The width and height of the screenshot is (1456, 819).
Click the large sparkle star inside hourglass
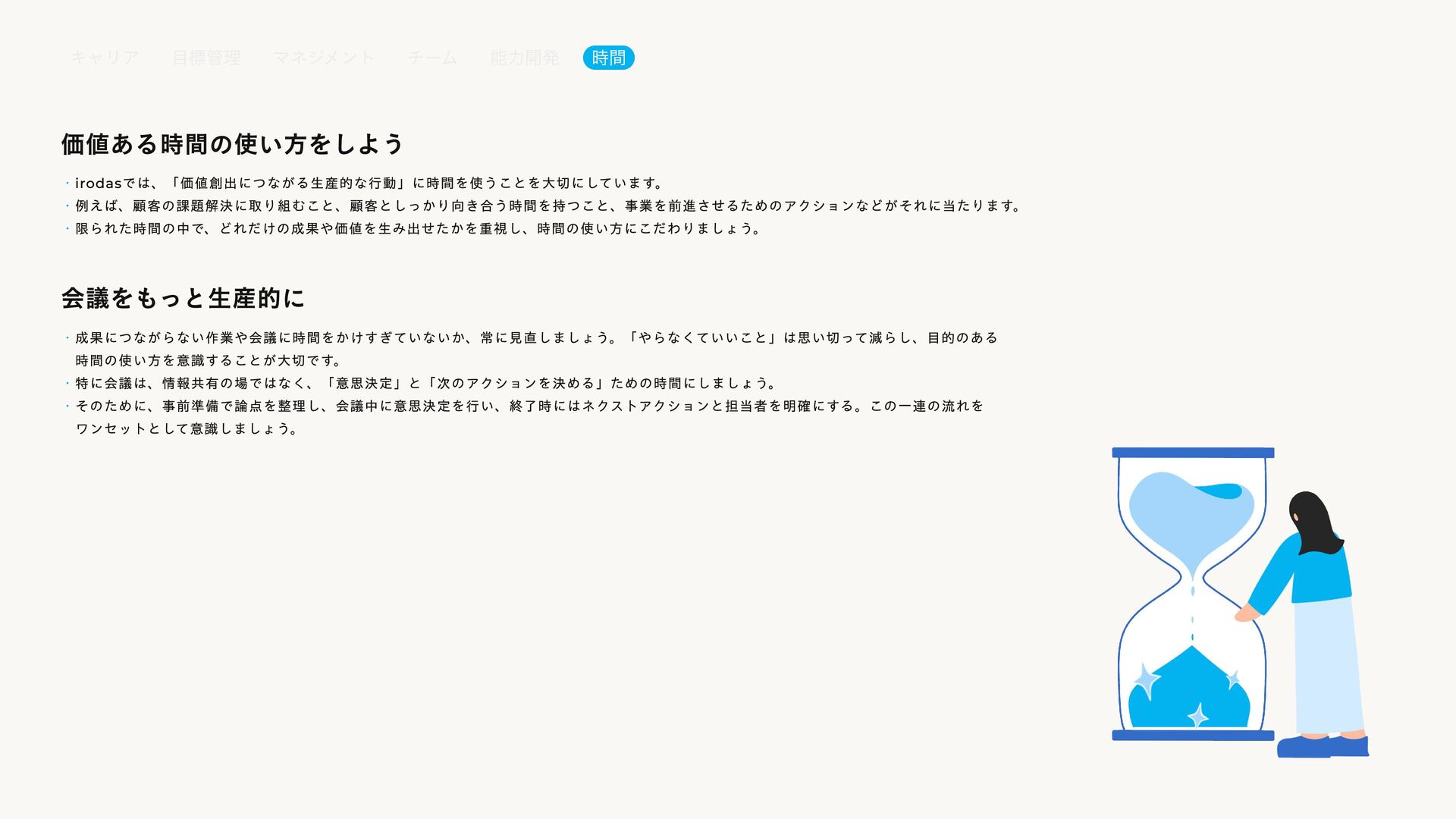[1145, 679]
